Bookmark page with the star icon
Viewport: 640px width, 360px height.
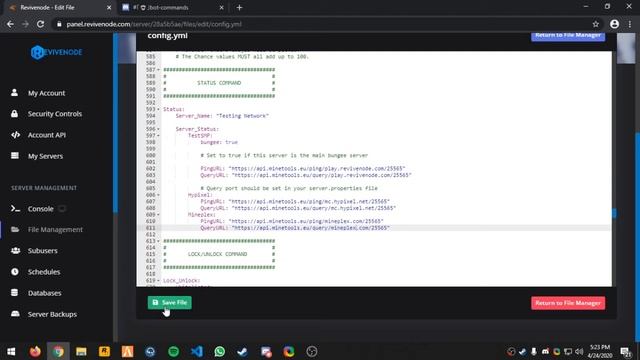[596, 24]
